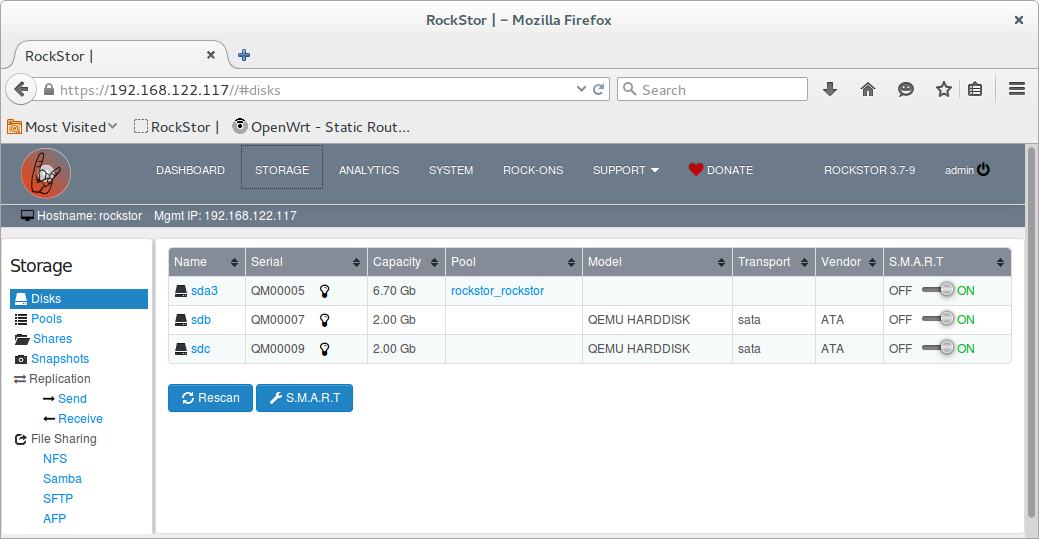
Task: Sort the table by S.M.A.R.T column
Action: 947,262
